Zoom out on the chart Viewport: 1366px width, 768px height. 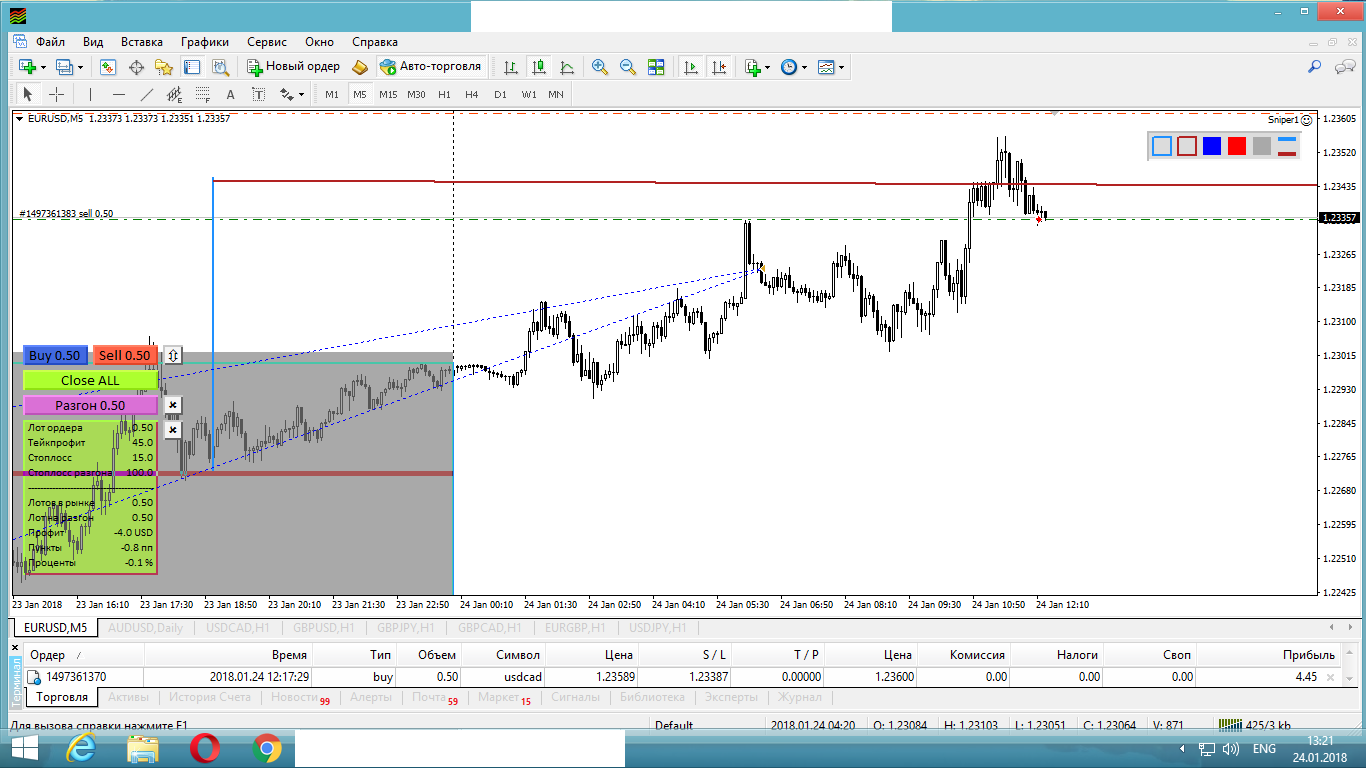628,67
